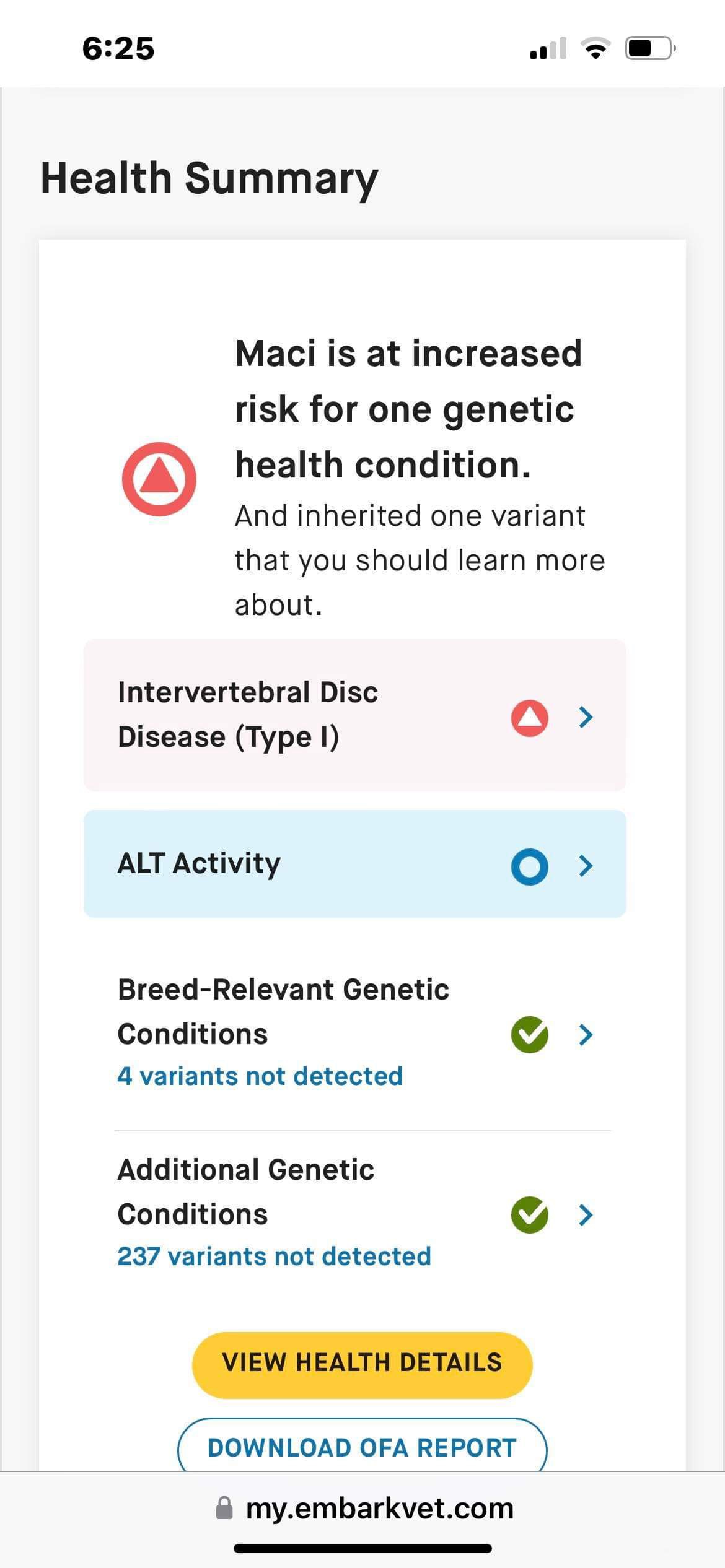Click the View Health Details button
Screen dimensions: 725x1568
pyautogui.click(x=362, y=1362)
